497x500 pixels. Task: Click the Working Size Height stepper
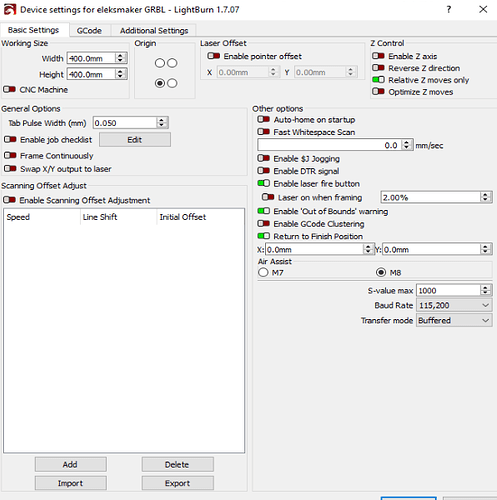[x=120, y=74]
